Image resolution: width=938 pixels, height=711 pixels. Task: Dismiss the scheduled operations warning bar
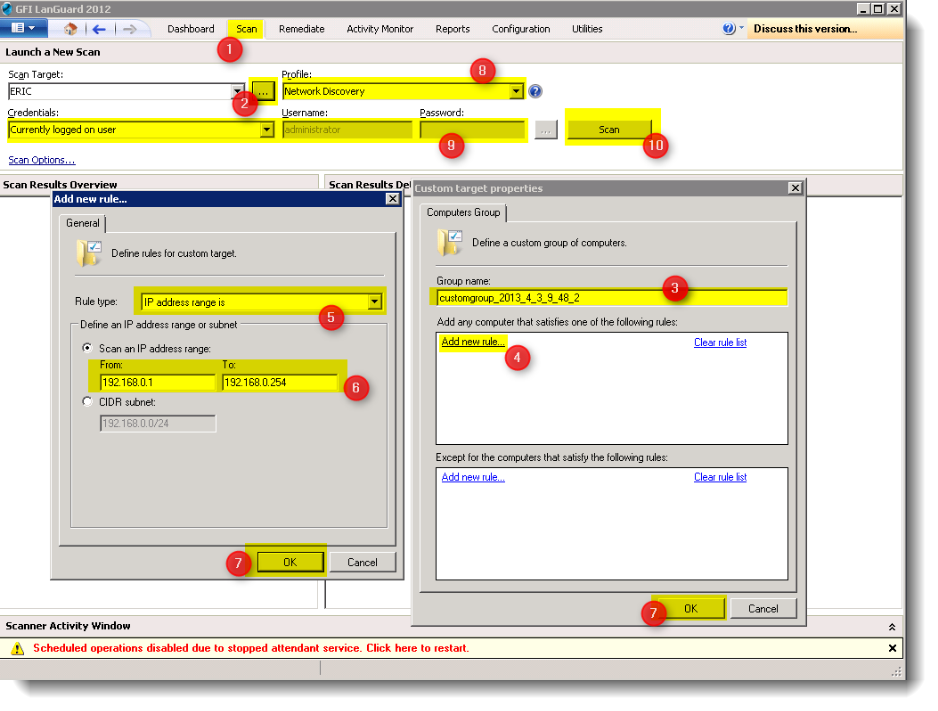(892, 648)
